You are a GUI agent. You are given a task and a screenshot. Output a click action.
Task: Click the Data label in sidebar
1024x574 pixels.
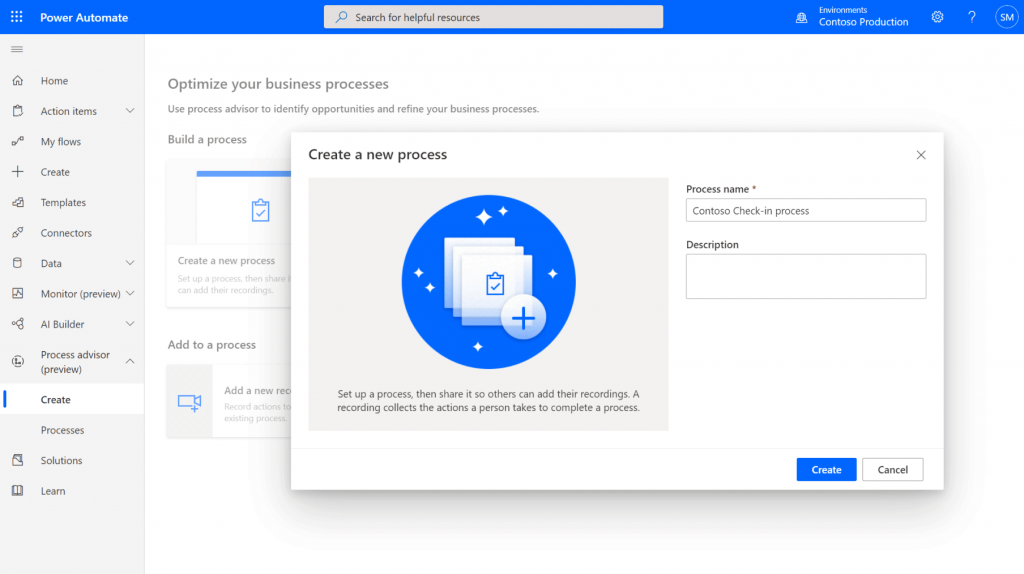(51, 263)
